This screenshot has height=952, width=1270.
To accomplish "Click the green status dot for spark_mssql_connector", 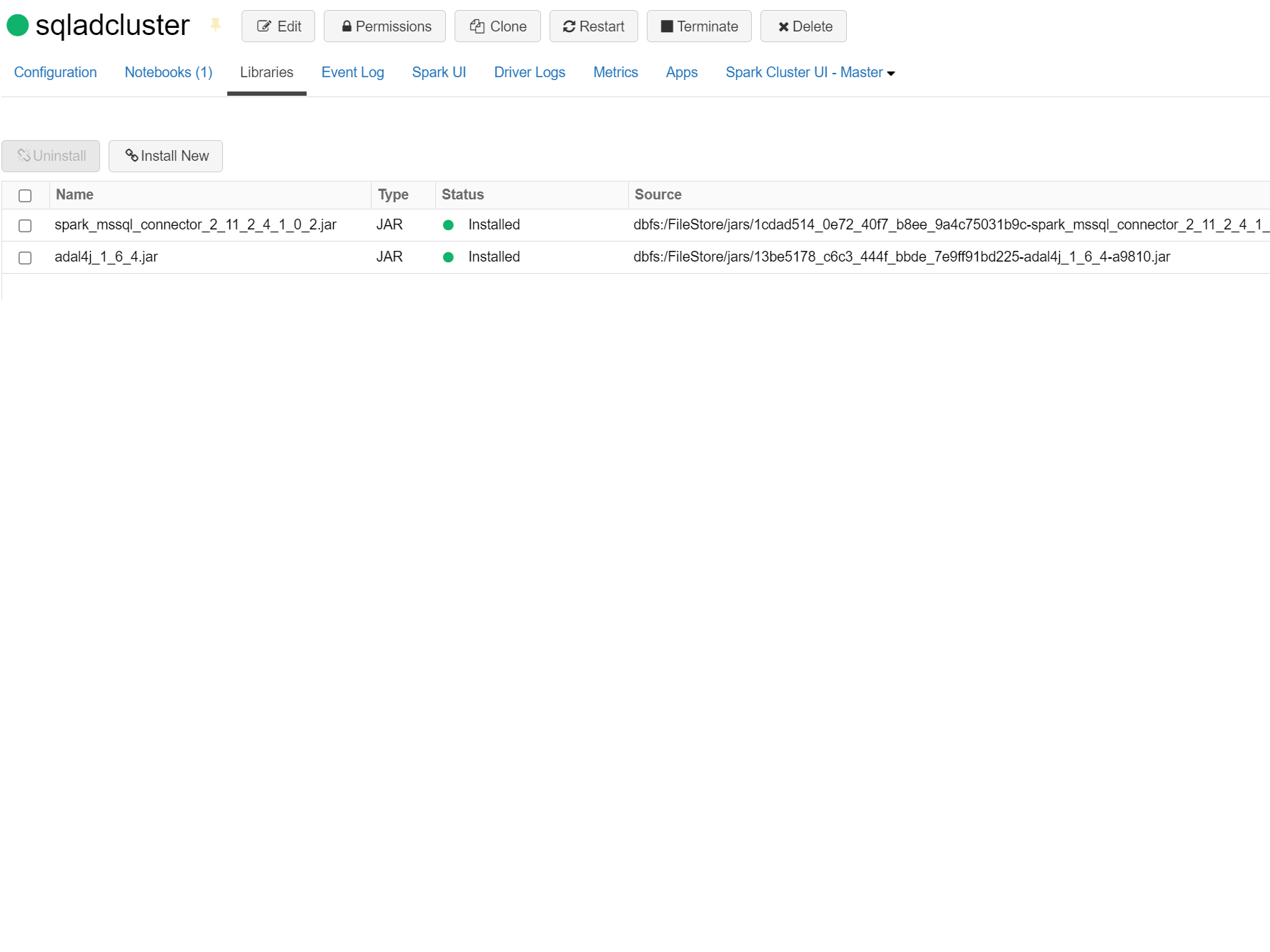I will (448, 225).
